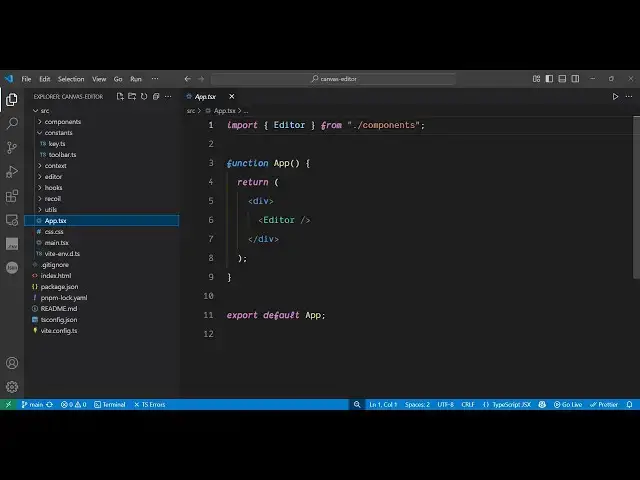Go back with the left arrow

(x=188, y=79)
